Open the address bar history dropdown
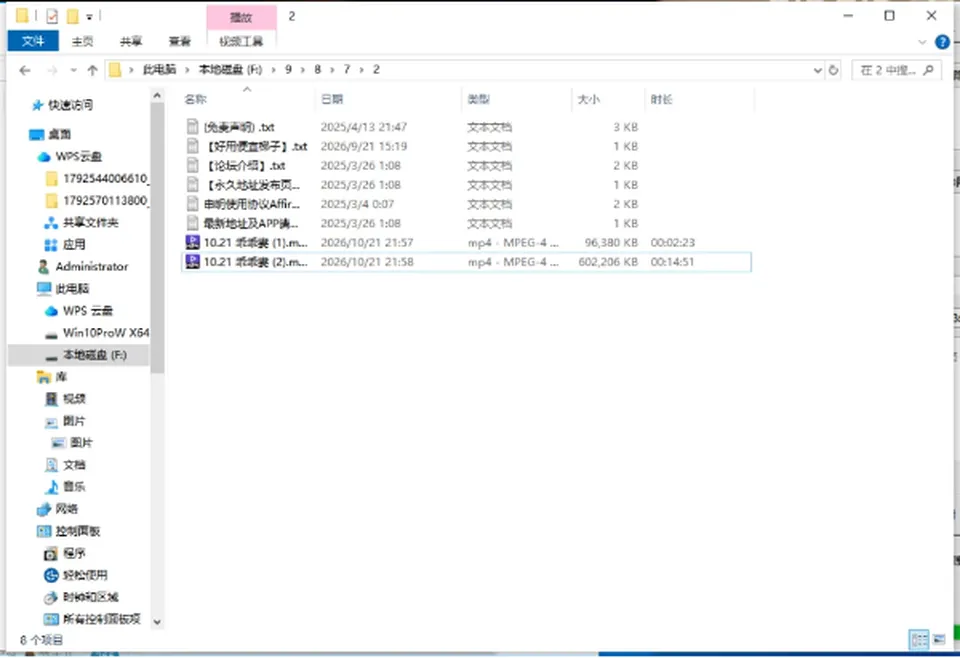Image resolution: width=960 pixels, height=658 pixels. [x=817, y=70]
